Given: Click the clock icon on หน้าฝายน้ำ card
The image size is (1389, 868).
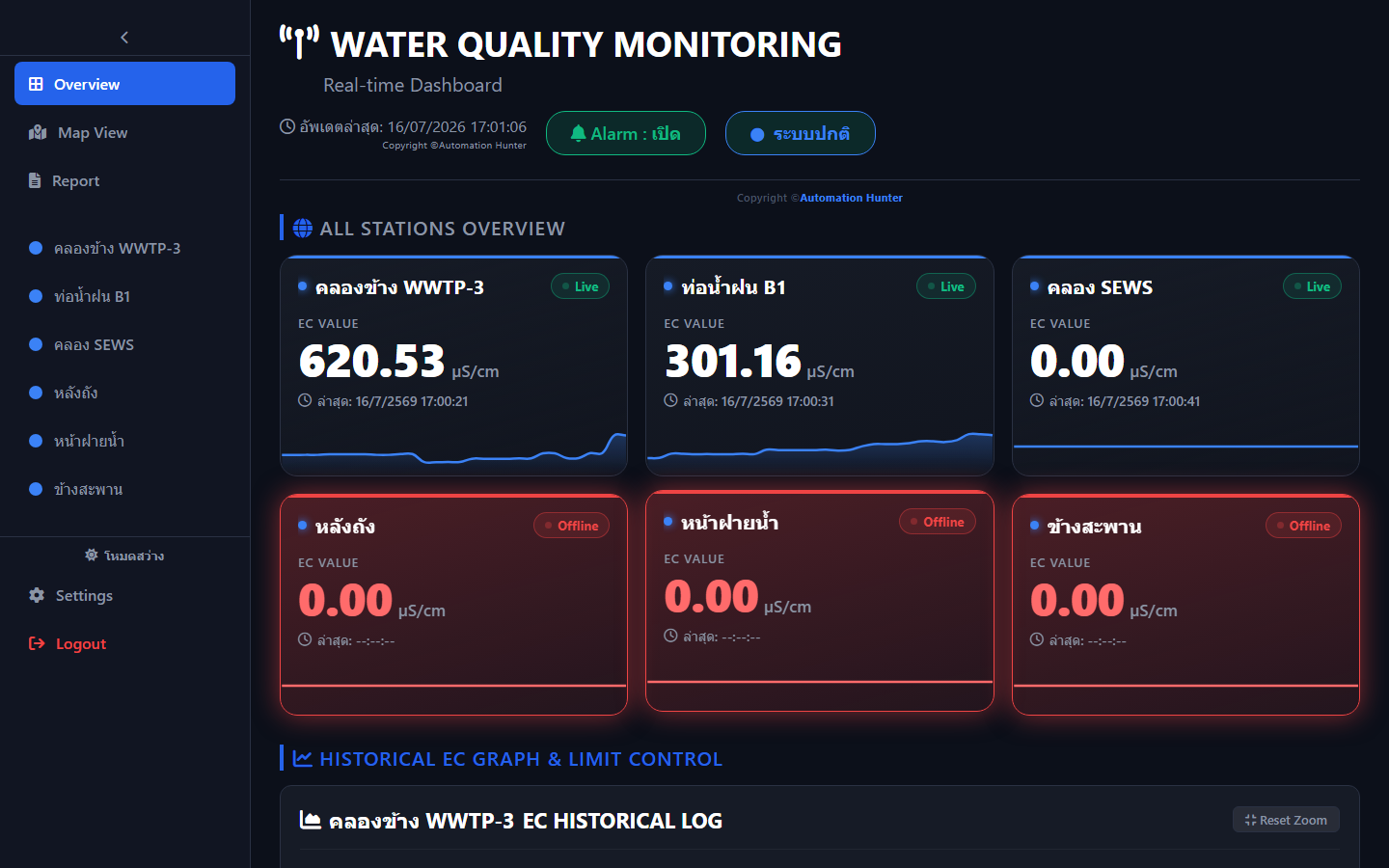Looking at the screenshot, I should tap(670, 636).
